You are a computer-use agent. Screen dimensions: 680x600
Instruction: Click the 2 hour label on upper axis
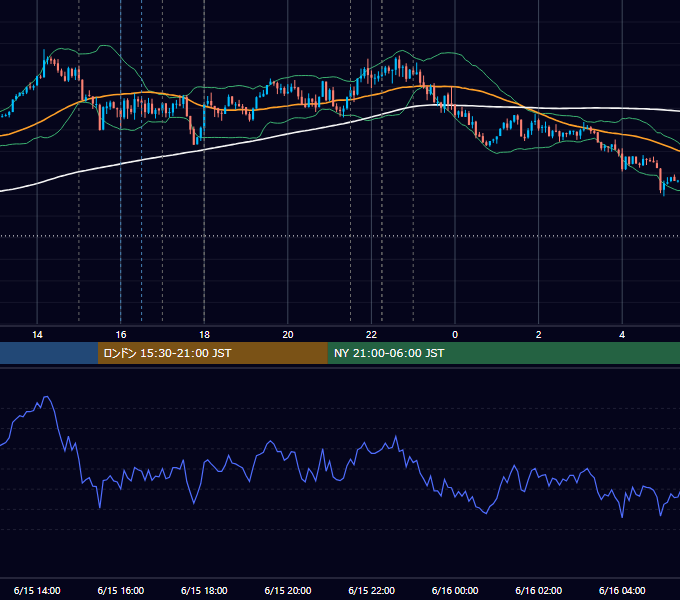[539, 335]
